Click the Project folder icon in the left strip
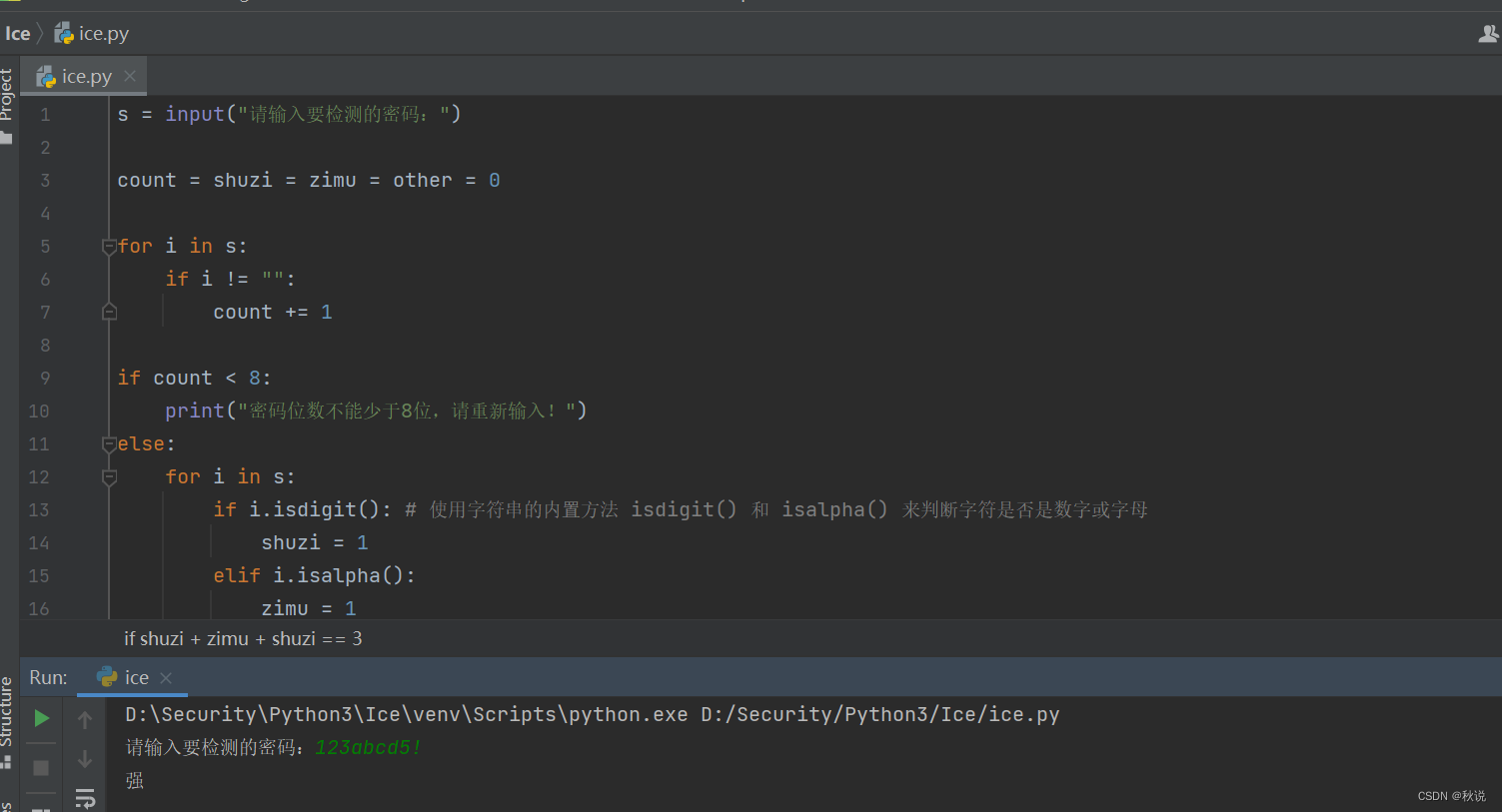This screenshot has width=1502, height=812. point(6,137)
